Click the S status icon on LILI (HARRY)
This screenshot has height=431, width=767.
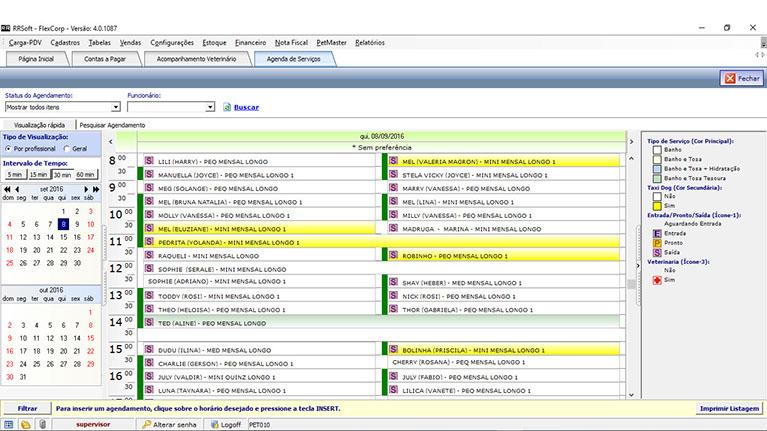150,161
